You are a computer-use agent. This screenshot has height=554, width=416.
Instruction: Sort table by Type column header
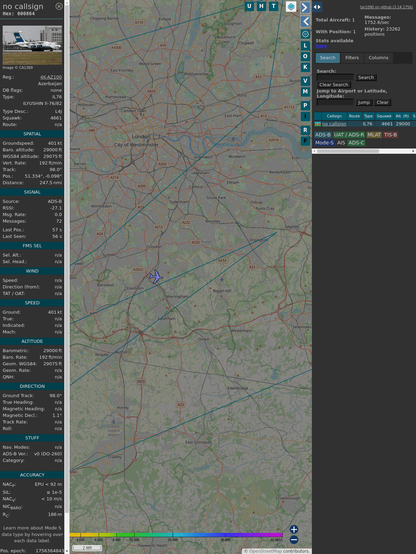368,116
